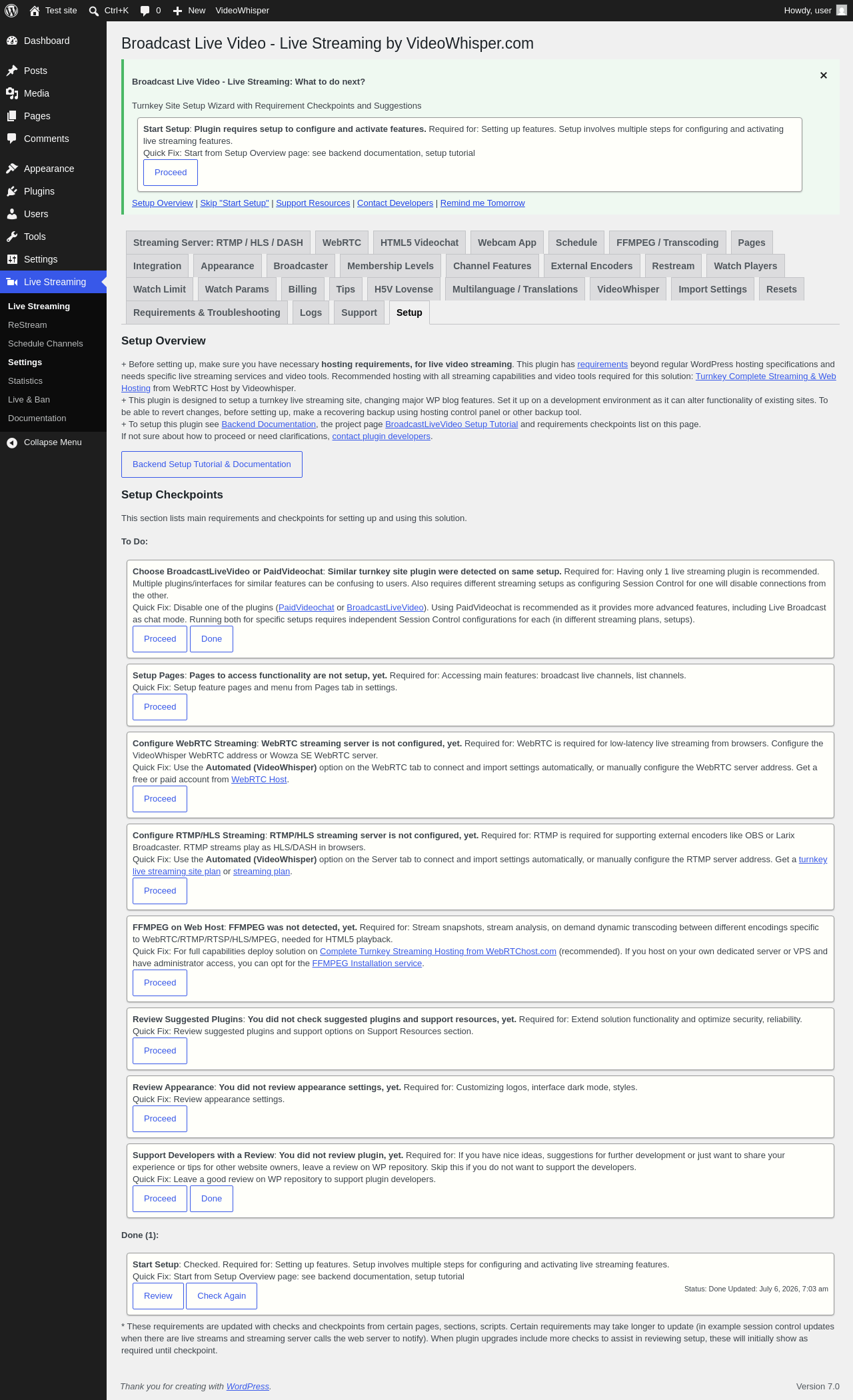This screenshot has width=853, height=1400.
Task: Open FFMPEG / Transcoding tab
Action: coord(667,243)
